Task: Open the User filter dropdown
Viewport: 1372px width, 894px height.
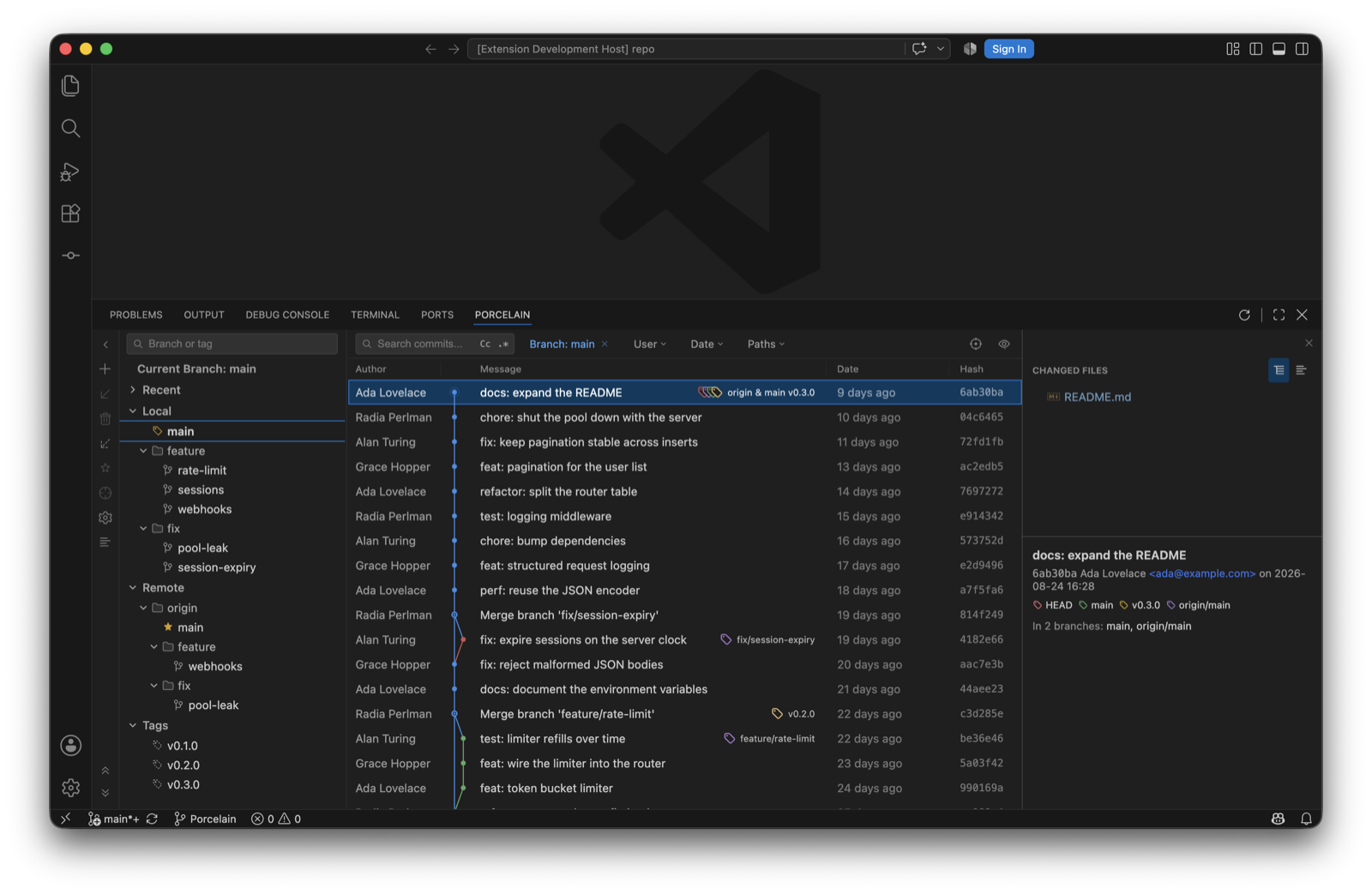Action: coord(649,344)
